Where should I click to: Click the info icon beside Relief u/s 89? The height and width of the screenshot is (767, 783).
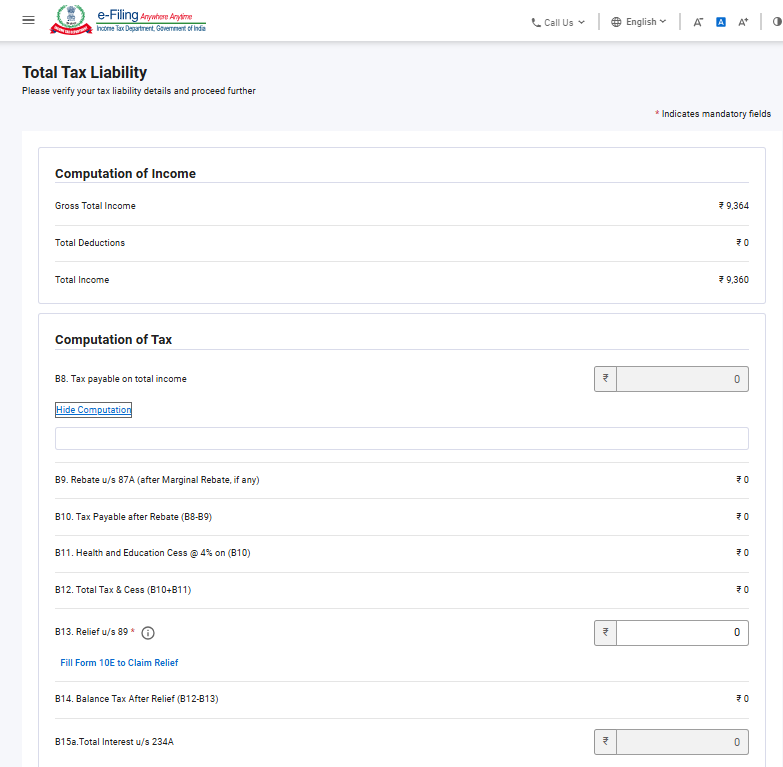pos(148,633)
